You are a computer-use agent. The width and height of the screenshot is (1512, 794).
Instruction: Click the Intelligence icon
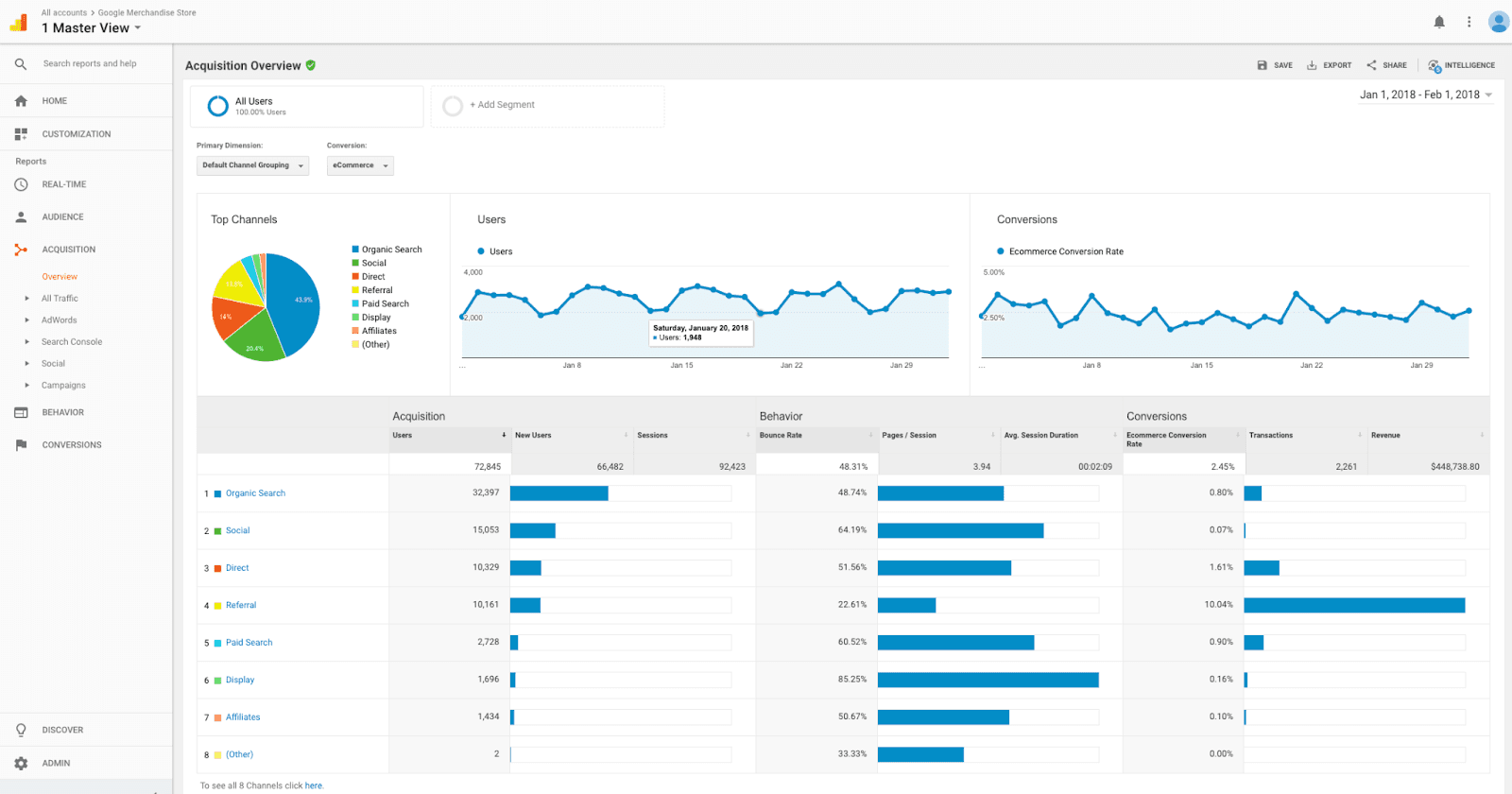click(x=1435, y=65)
